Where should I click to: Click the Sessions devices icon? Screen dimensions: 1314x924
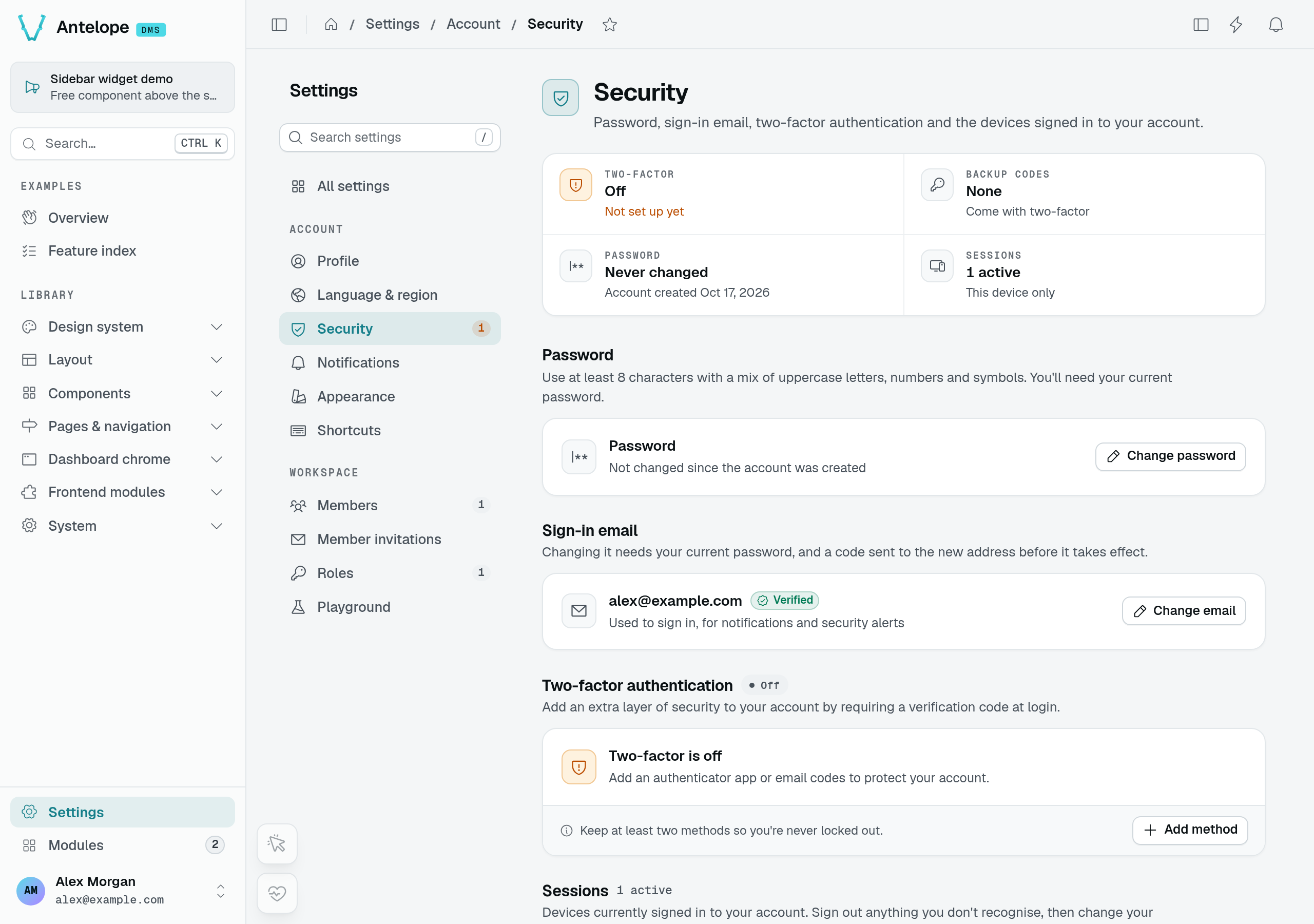click(937, 265)
